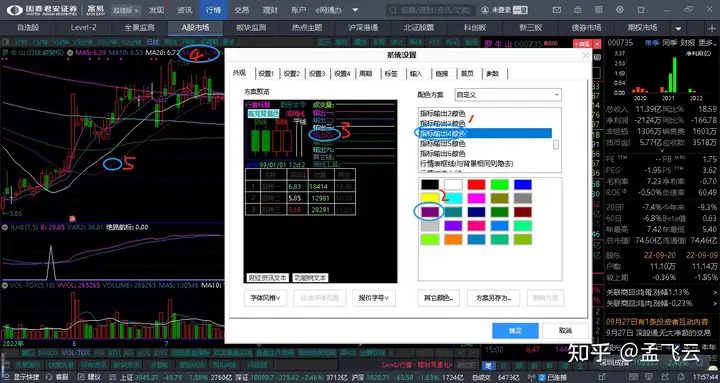Click the lock icon in the title bar
Viewport: 720px width, 383px height.
tap(578, 10)
